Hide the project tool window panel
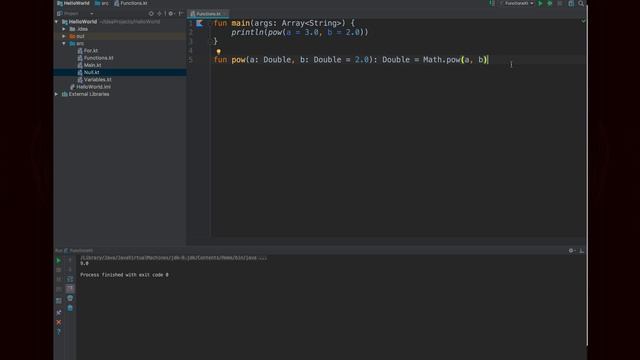 pyautogui.click(x=181, y=13)
